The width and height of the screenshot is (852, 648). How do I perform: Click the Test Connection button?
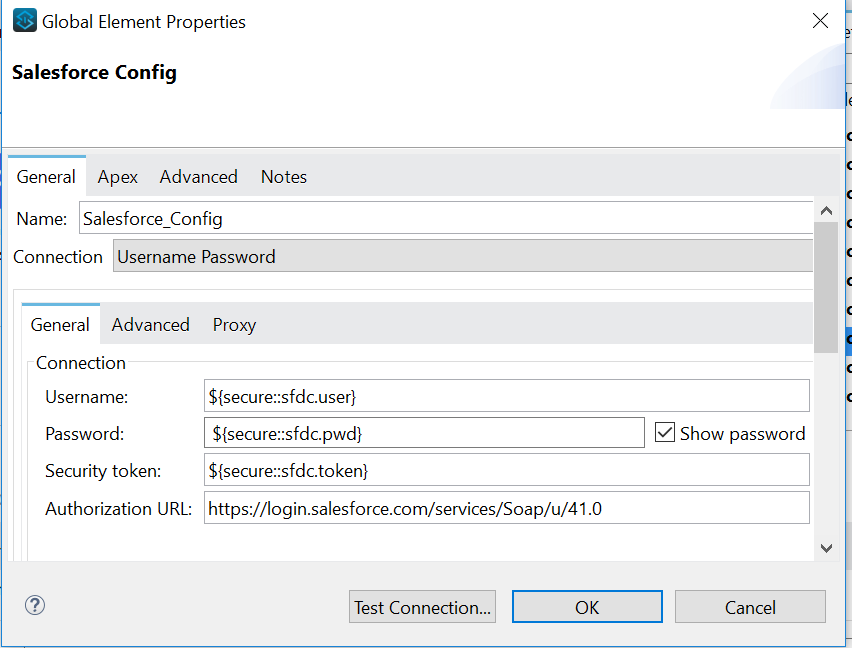click(422, 605)
